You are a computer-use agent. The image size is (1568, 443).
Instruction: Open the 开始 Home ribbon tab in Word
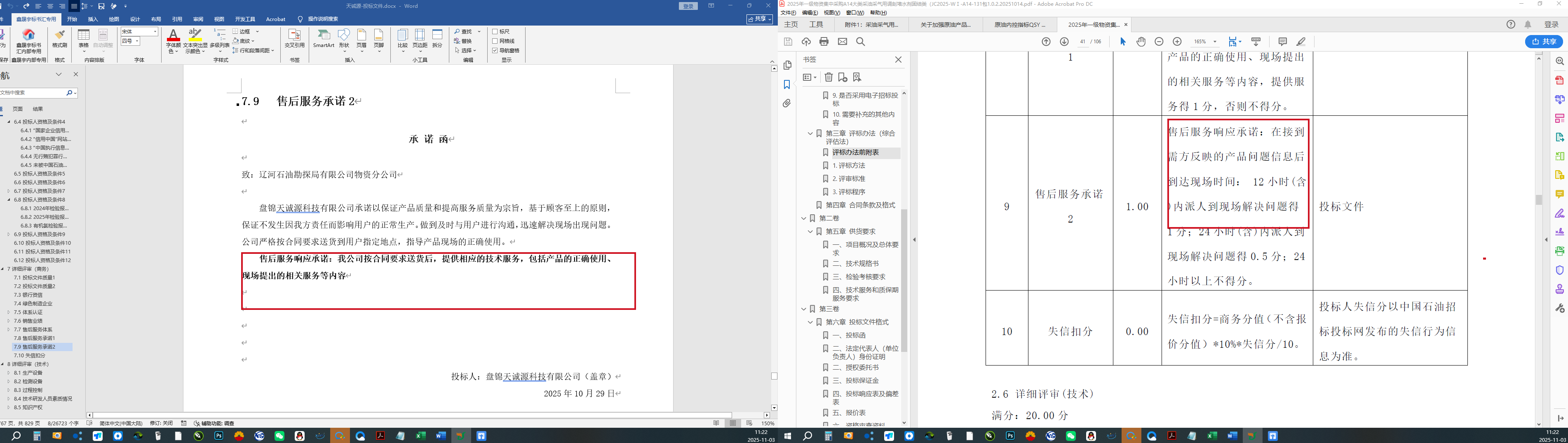pos(73,19)
